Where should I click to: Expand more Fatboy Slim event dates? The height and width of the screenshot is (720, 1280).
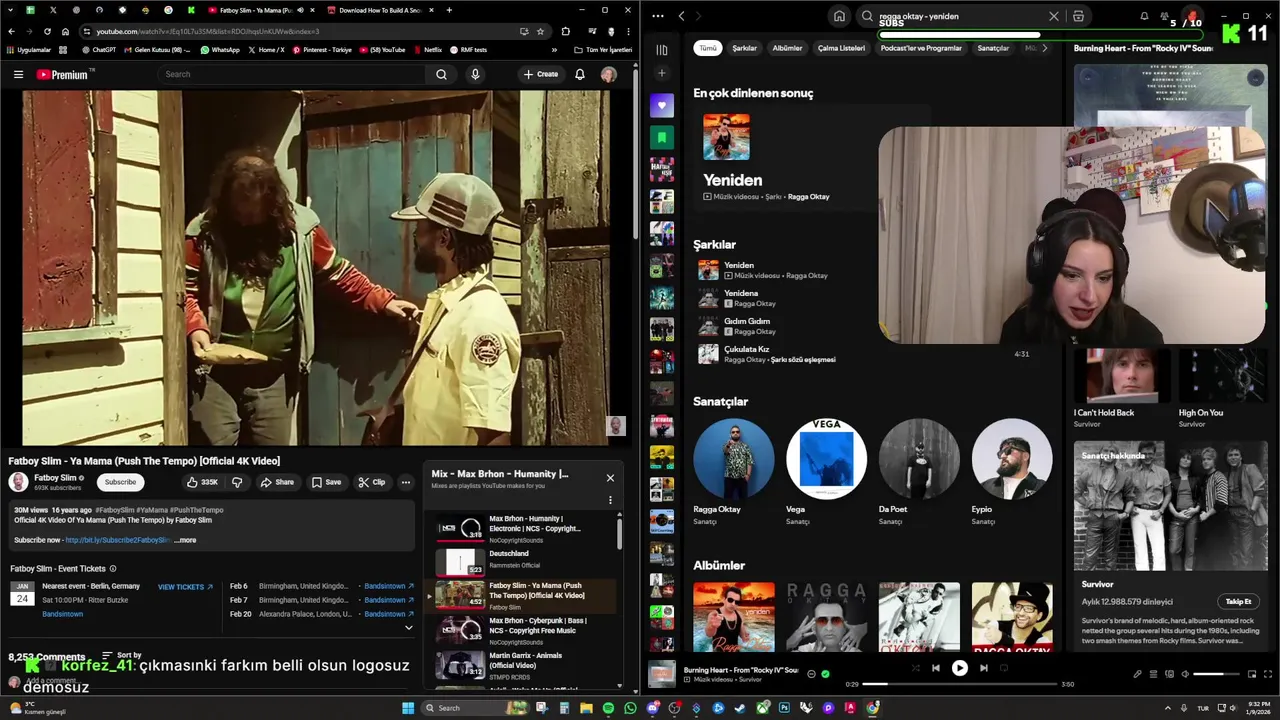(408, 628)
